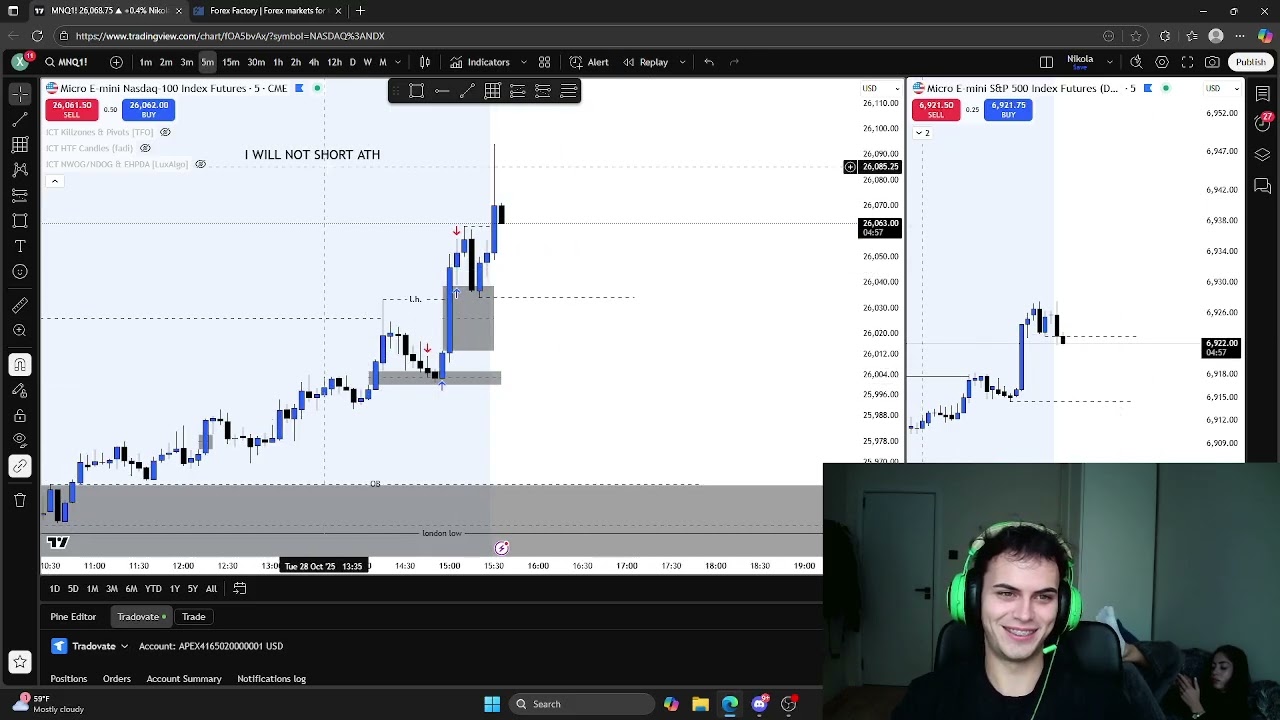Select the Orders tab

pyautogui.click(x=117, y=679)
